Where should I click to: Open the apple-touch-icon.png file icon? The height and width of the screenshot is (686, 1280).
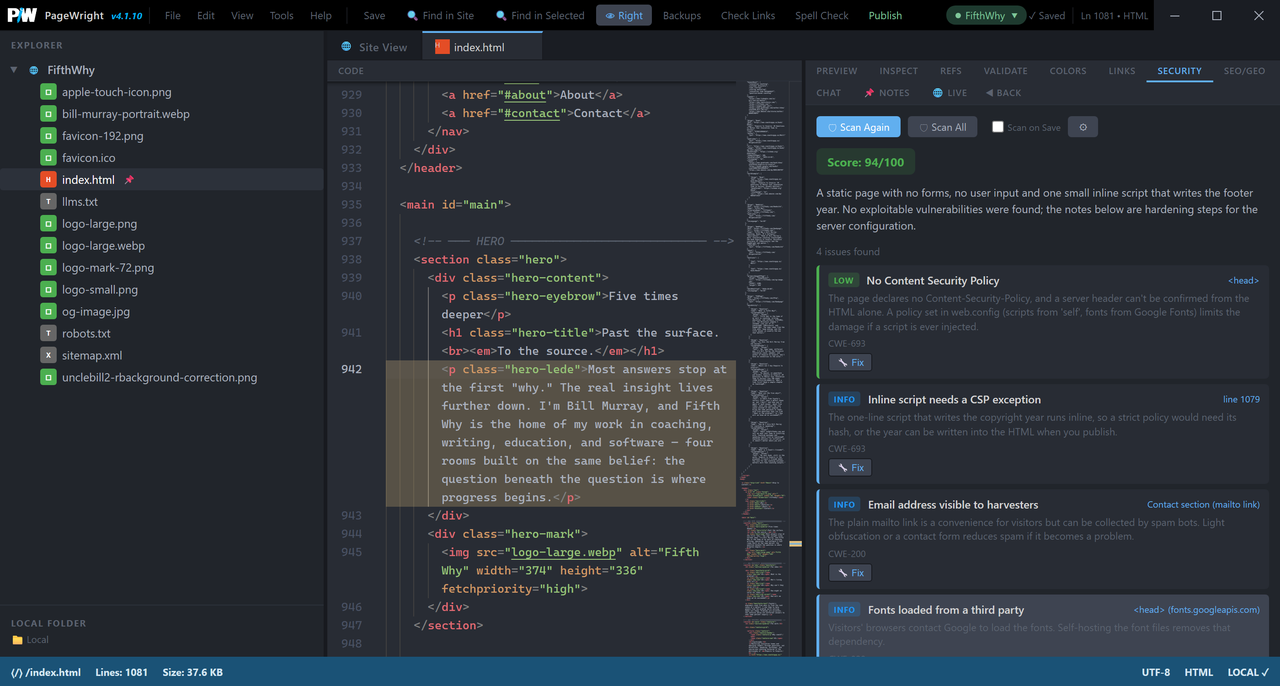point(48,92)
